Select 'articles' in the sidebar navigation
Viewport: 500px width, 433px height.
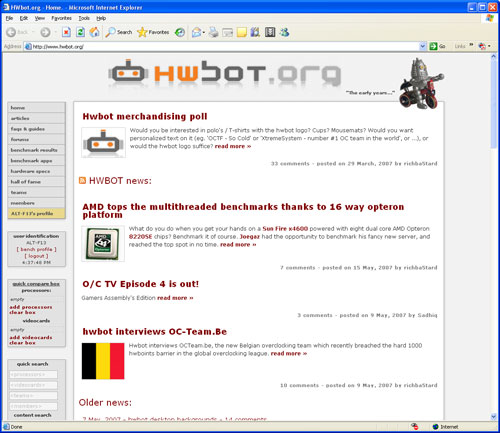coord(36,118)
